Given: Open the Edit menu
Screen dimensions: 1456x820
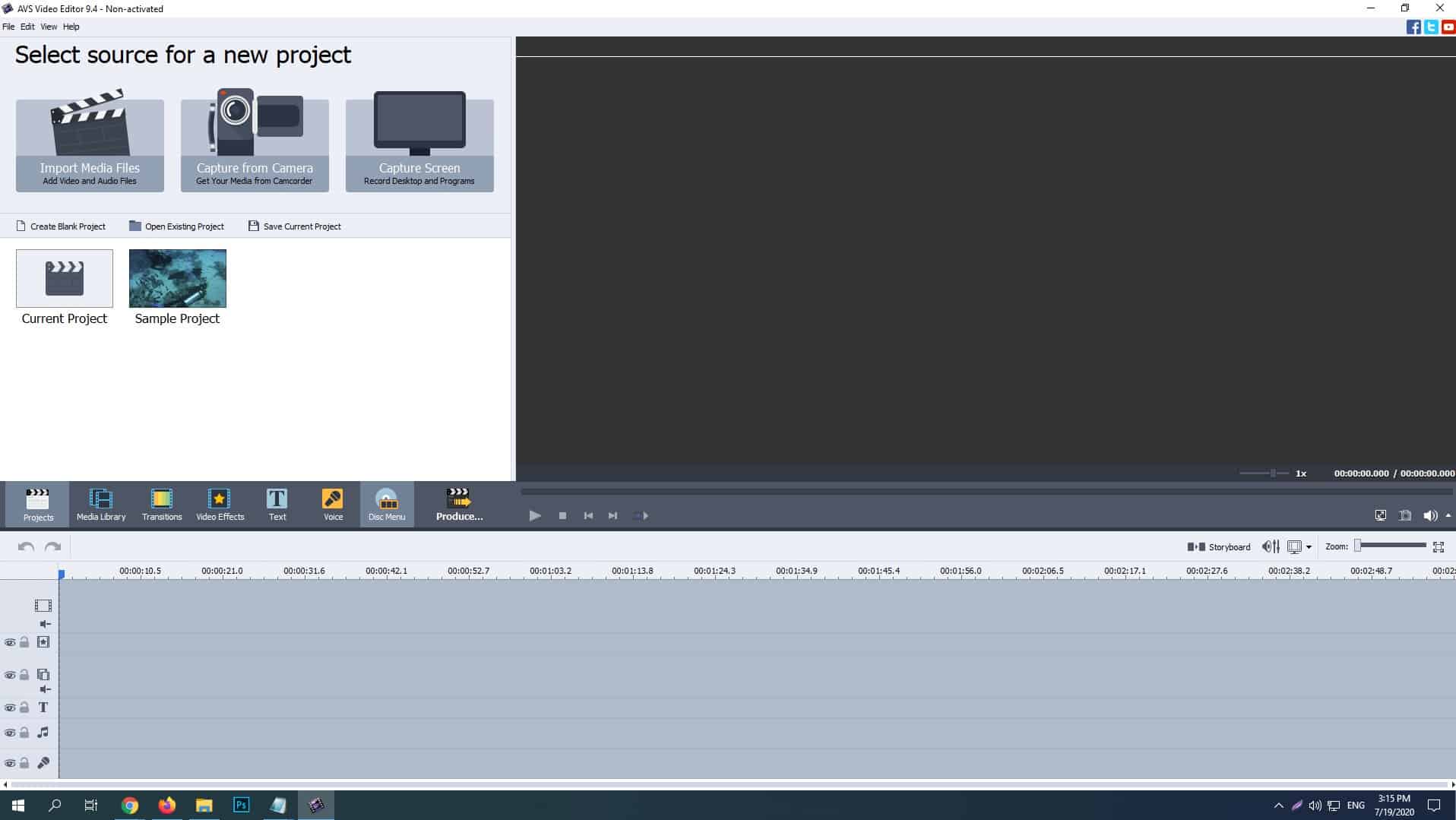Looking at the screenshot, I should click(x=27, y=27).
